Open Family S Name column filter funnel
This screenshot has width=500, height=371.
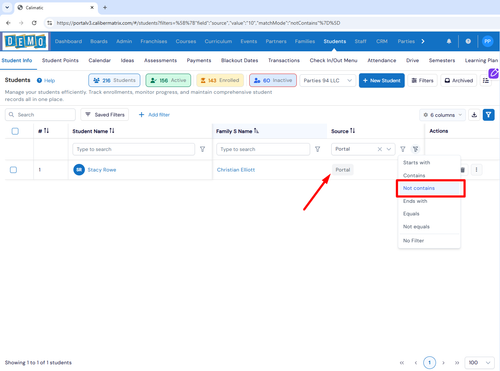click(x=317, y=149)
